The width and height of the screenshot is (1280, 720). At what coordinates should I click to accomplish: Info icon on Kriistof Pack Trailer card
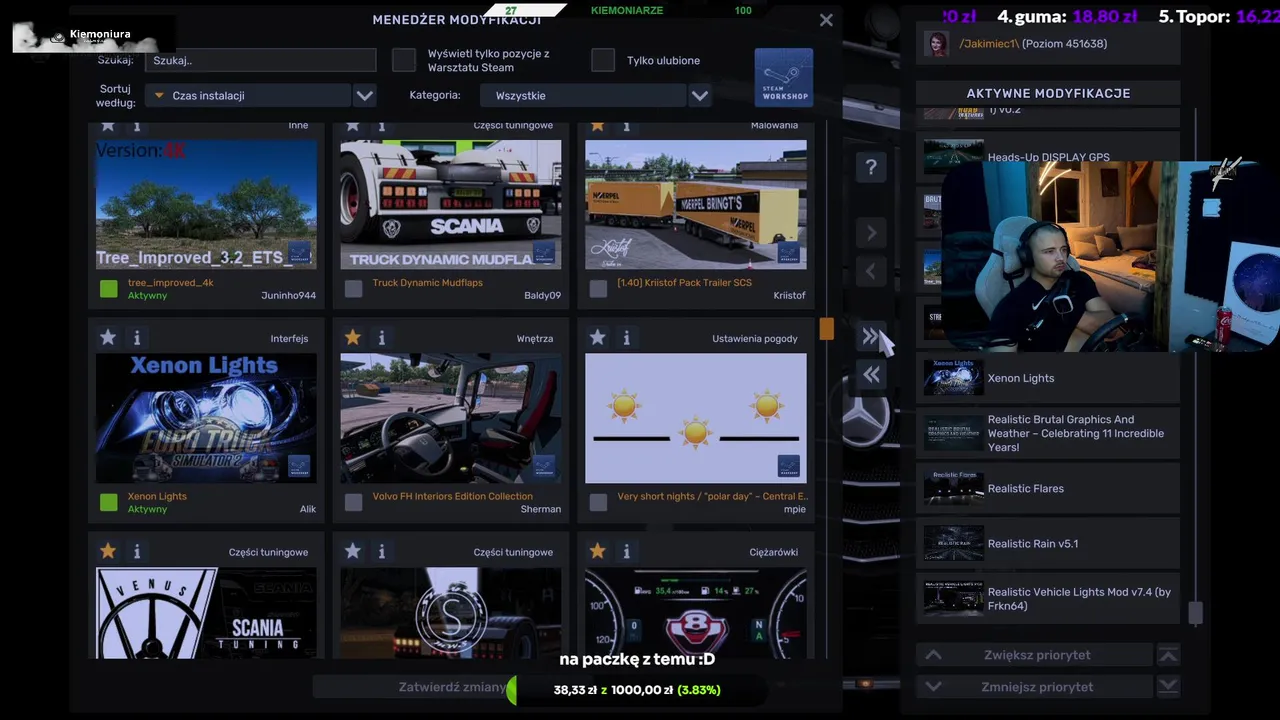(x=627, y=125)
